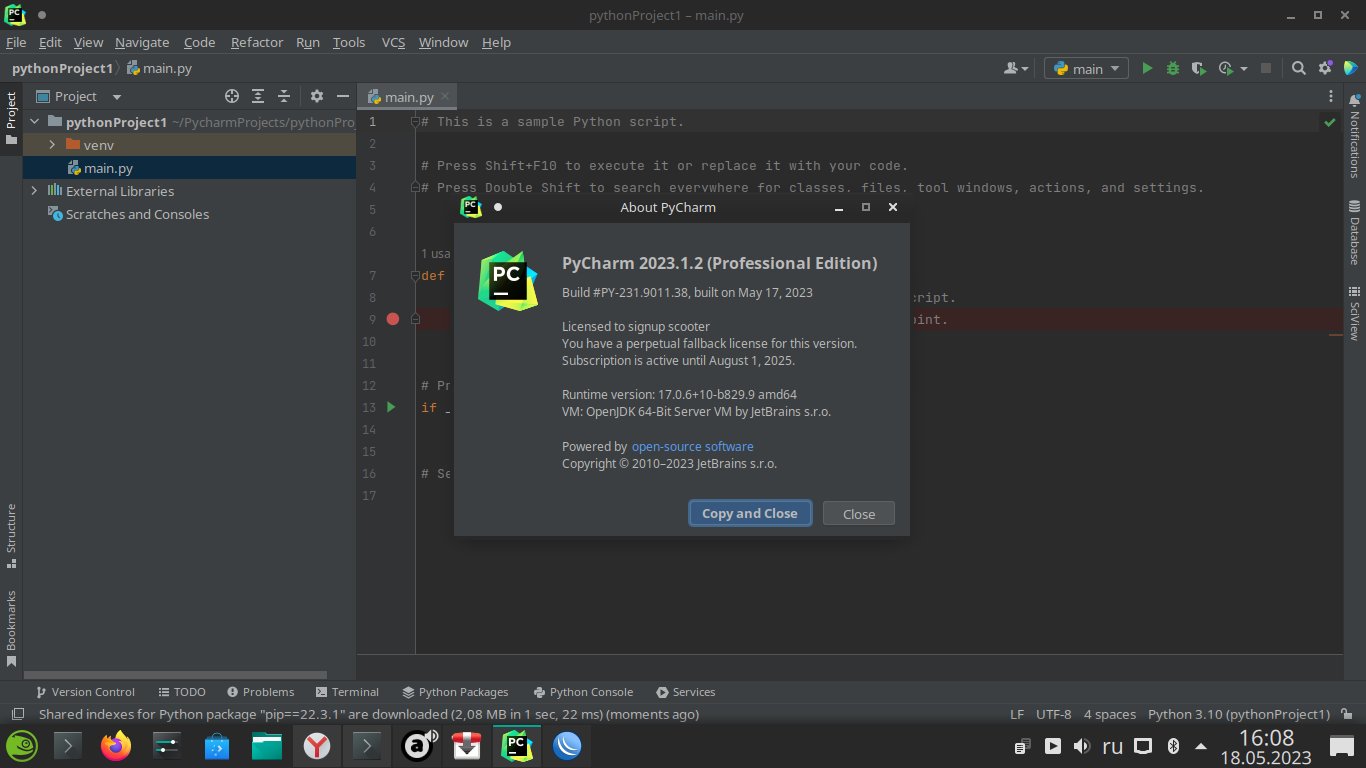This screenshot has width=1366, height=768.
Task: Hide the Project panel with minus icon
Action: pyautogui.click(x=343, y=96)
